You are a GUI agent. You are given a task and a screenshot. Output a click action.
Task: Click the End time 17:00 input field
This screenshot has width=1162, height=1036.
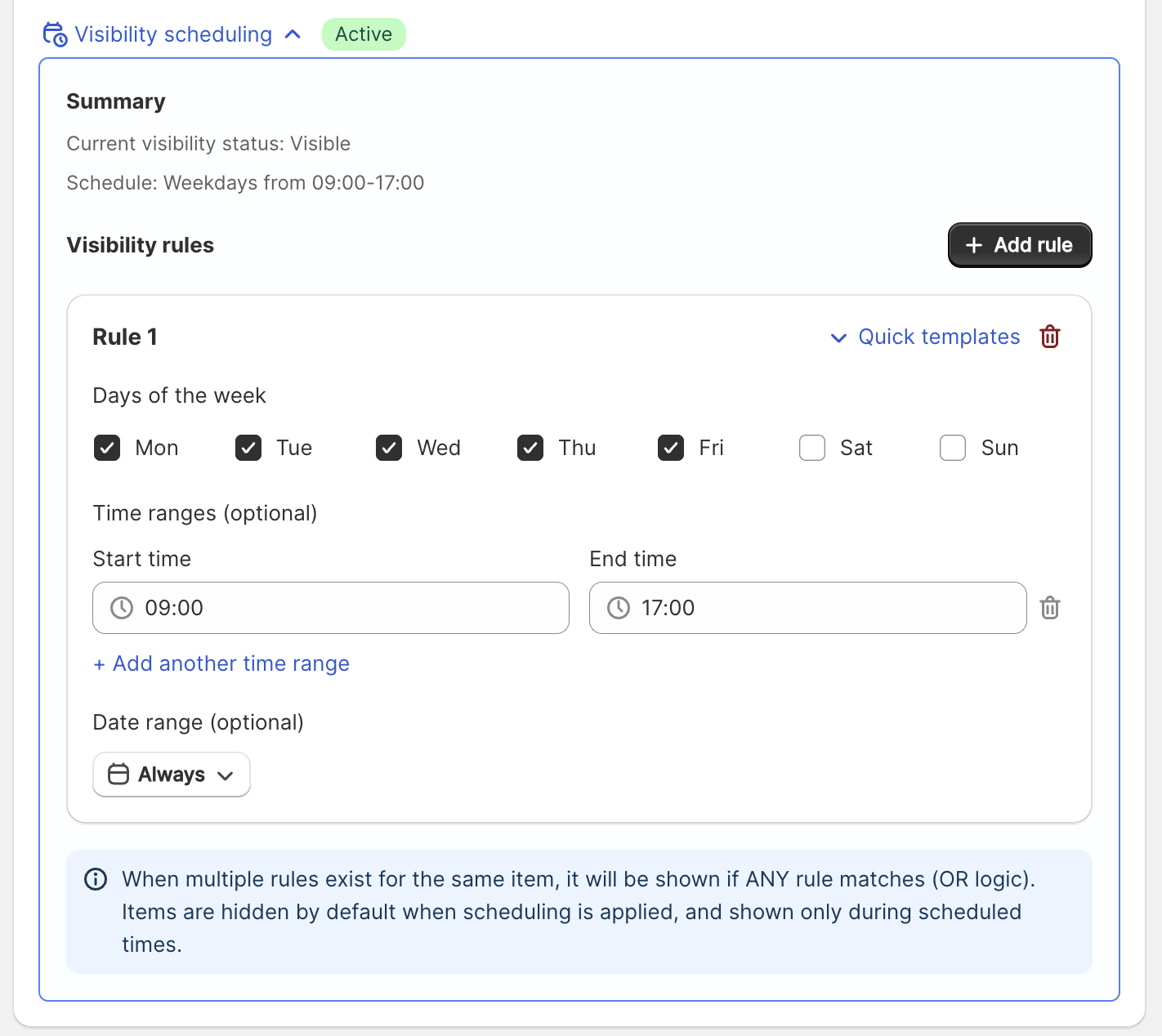808,608
